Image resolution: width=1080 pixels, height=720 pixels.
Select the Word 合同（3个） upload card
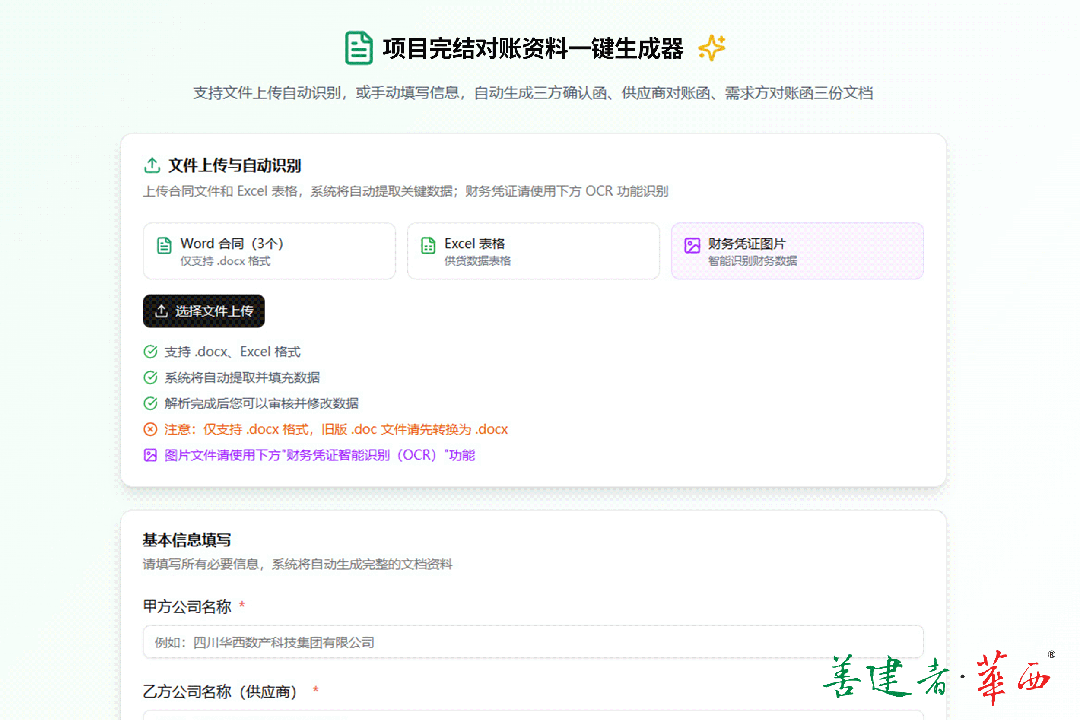[x=269, y=251]
